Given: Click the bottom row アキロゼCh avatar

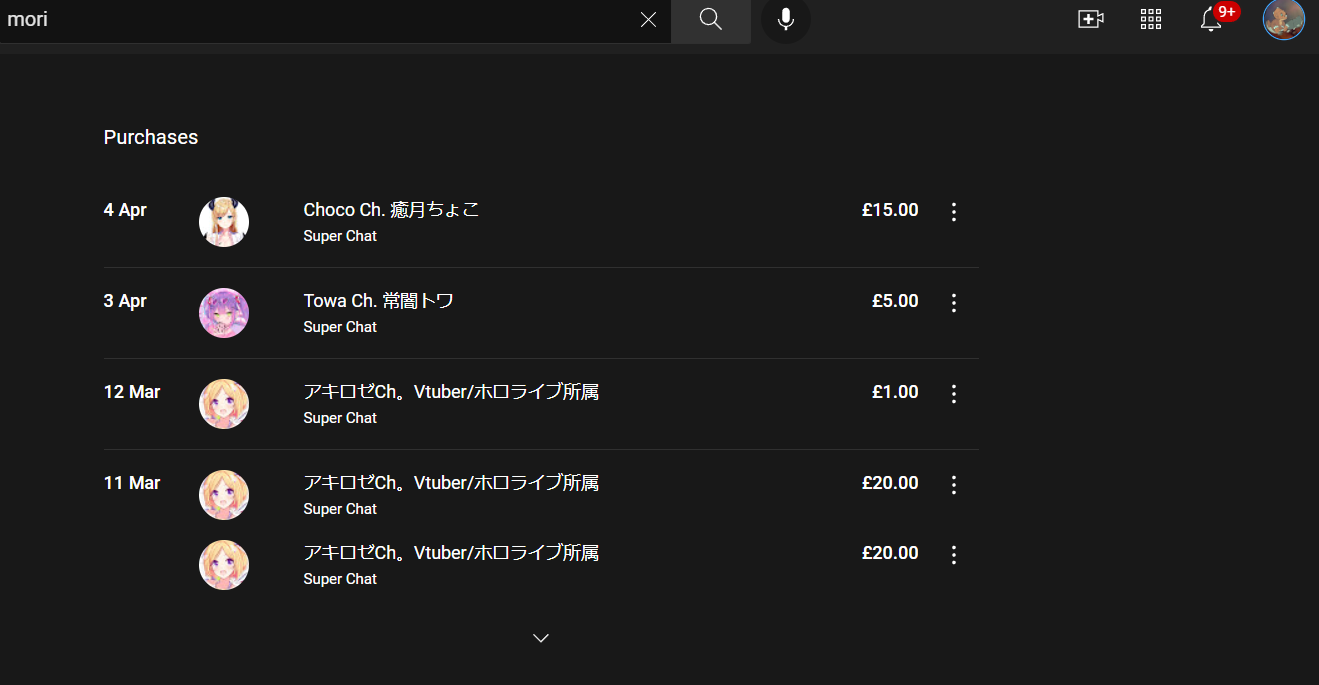Looking at the screenshot, I should tap(224, 565).
